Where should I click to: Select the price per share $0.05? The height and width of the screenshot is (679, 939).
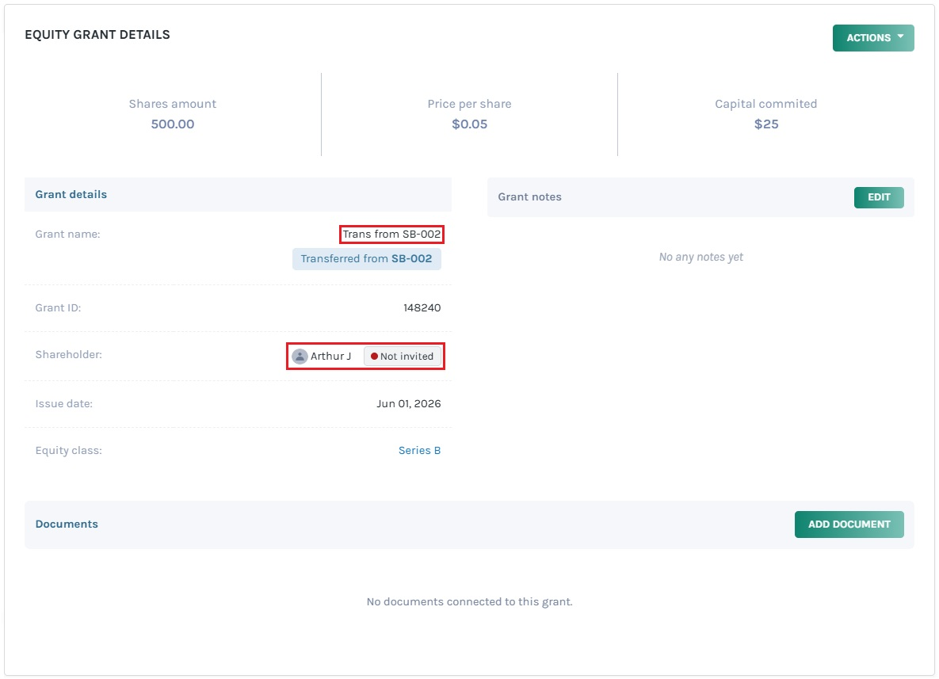click(x=470, y=124)
